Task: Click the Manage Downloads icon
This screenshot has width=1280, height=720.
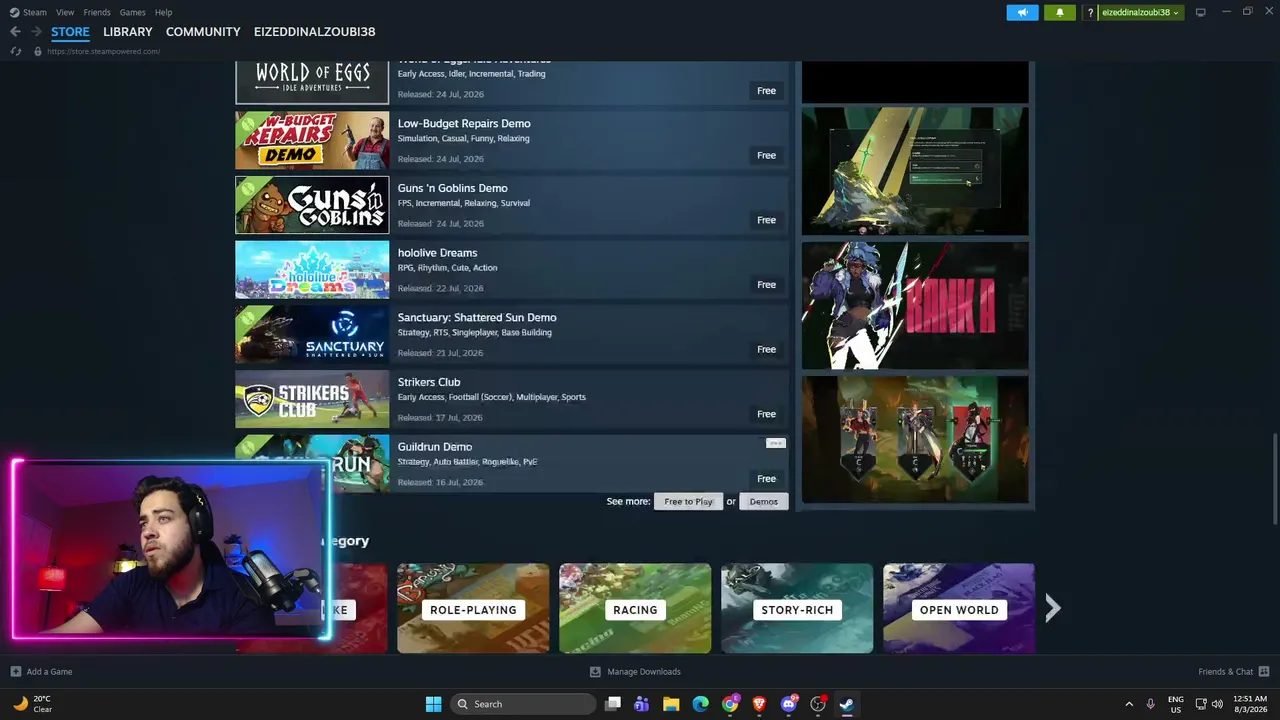Action: click(x=595, y=672)
